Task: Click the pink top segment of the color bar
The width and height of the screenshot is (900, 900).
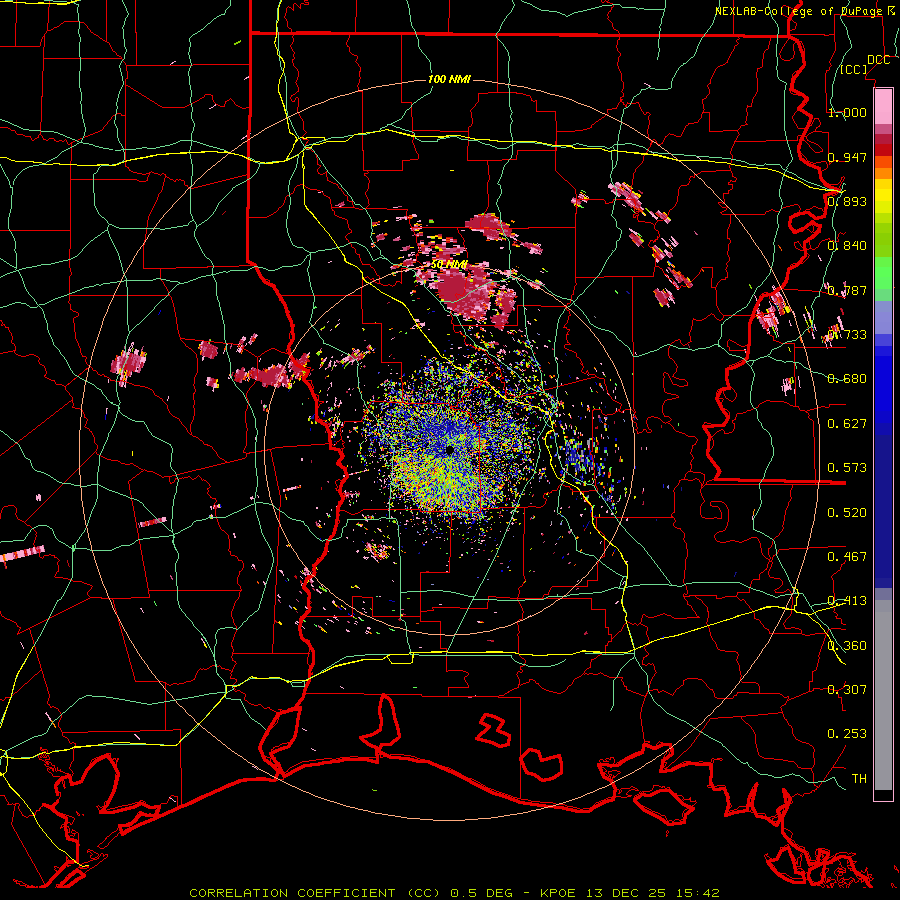Action: 883,107
